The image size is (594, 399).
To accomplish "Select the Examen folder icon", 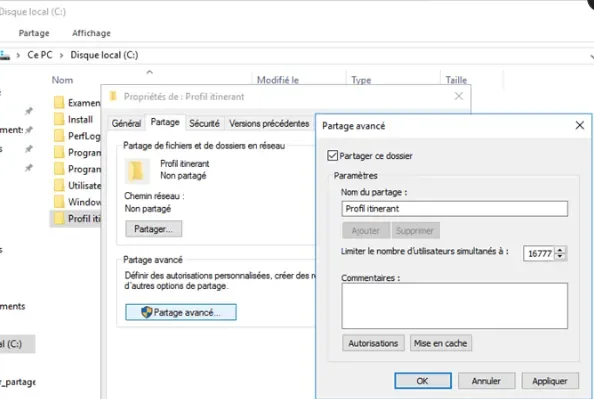I will (59, 102).
